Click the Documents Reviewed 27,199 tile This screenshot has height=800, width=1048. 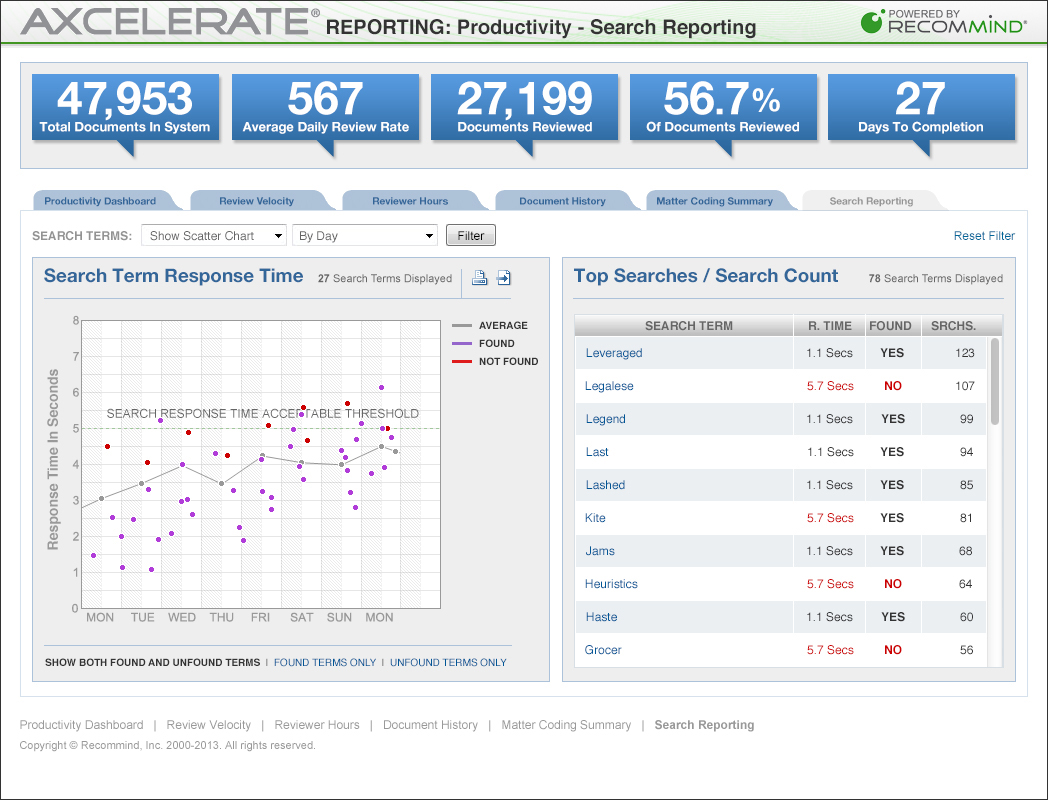click(x=525, y=108)
